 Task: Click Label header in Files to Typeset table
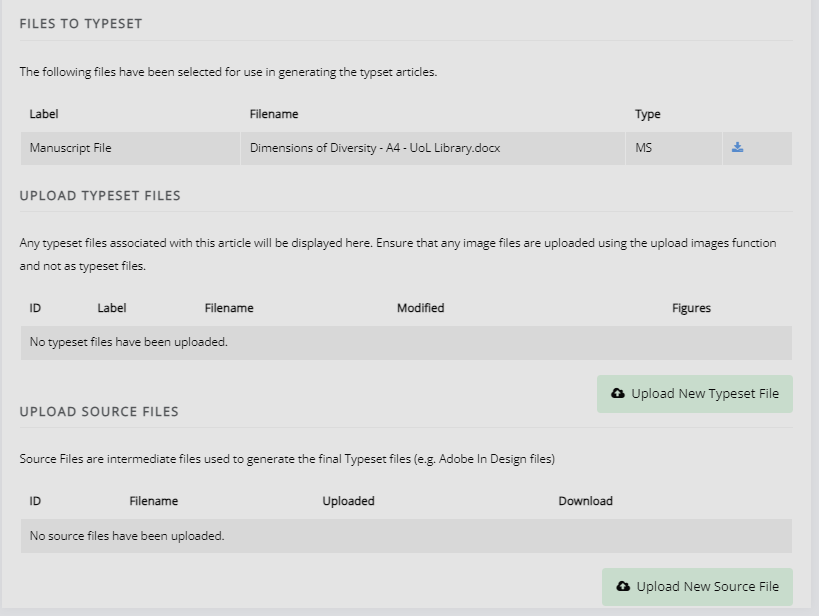point(44,114)
